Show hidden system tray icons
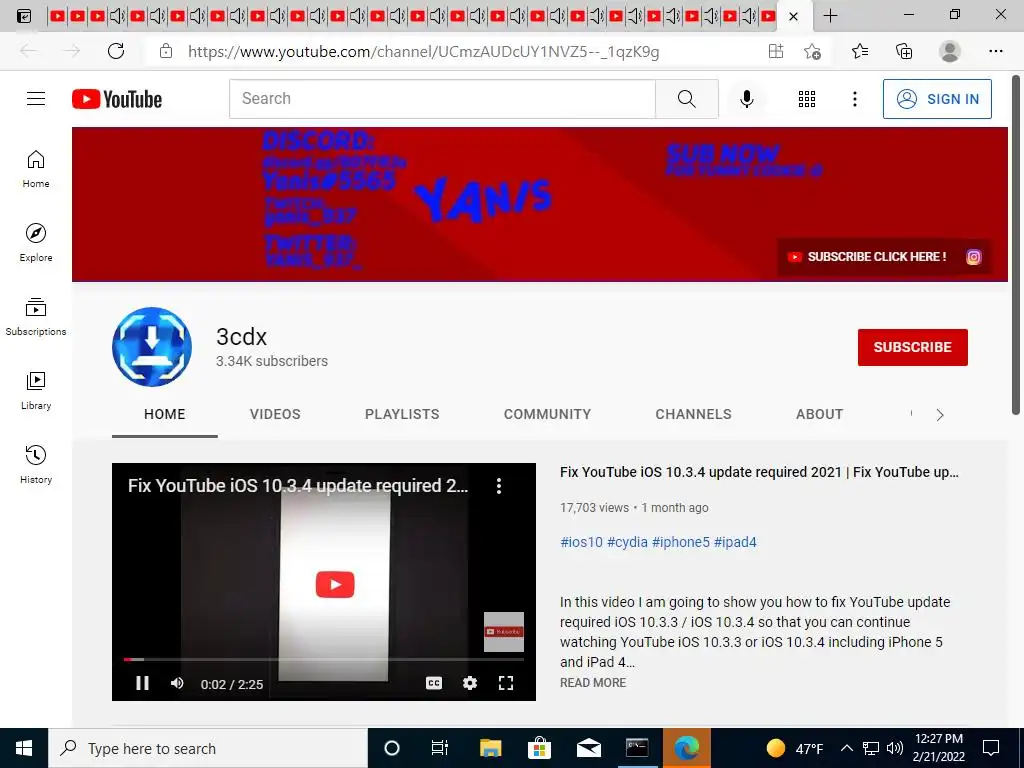The image size is (1024, 768). pyautogui.click(x=846, y=748)
